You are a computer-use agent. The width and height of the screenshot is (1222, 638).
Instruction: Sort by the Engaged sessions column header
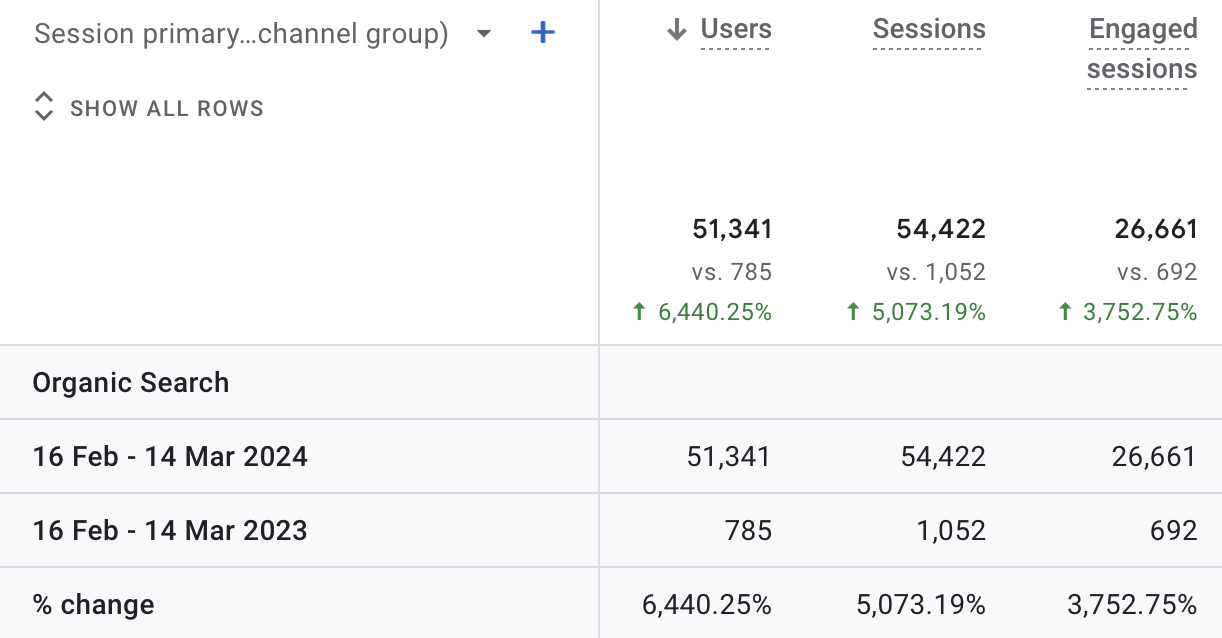point(1142,49)
